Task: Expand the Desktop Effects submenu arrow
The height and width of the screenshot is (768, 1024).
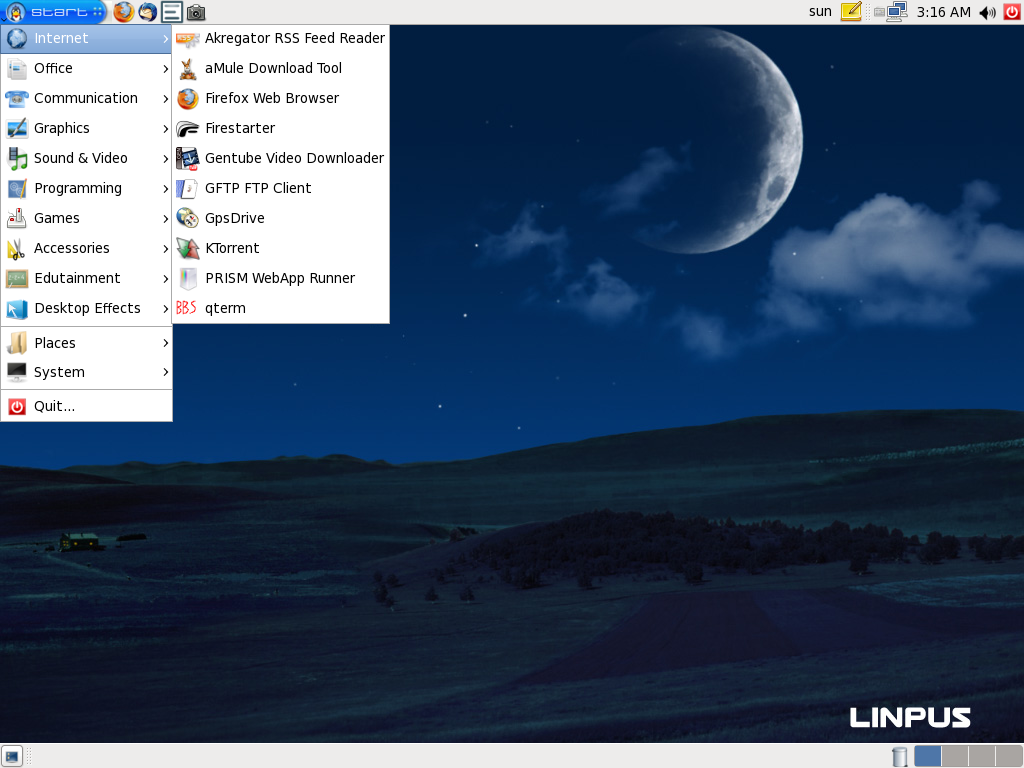Action: (x=165, y=309)
